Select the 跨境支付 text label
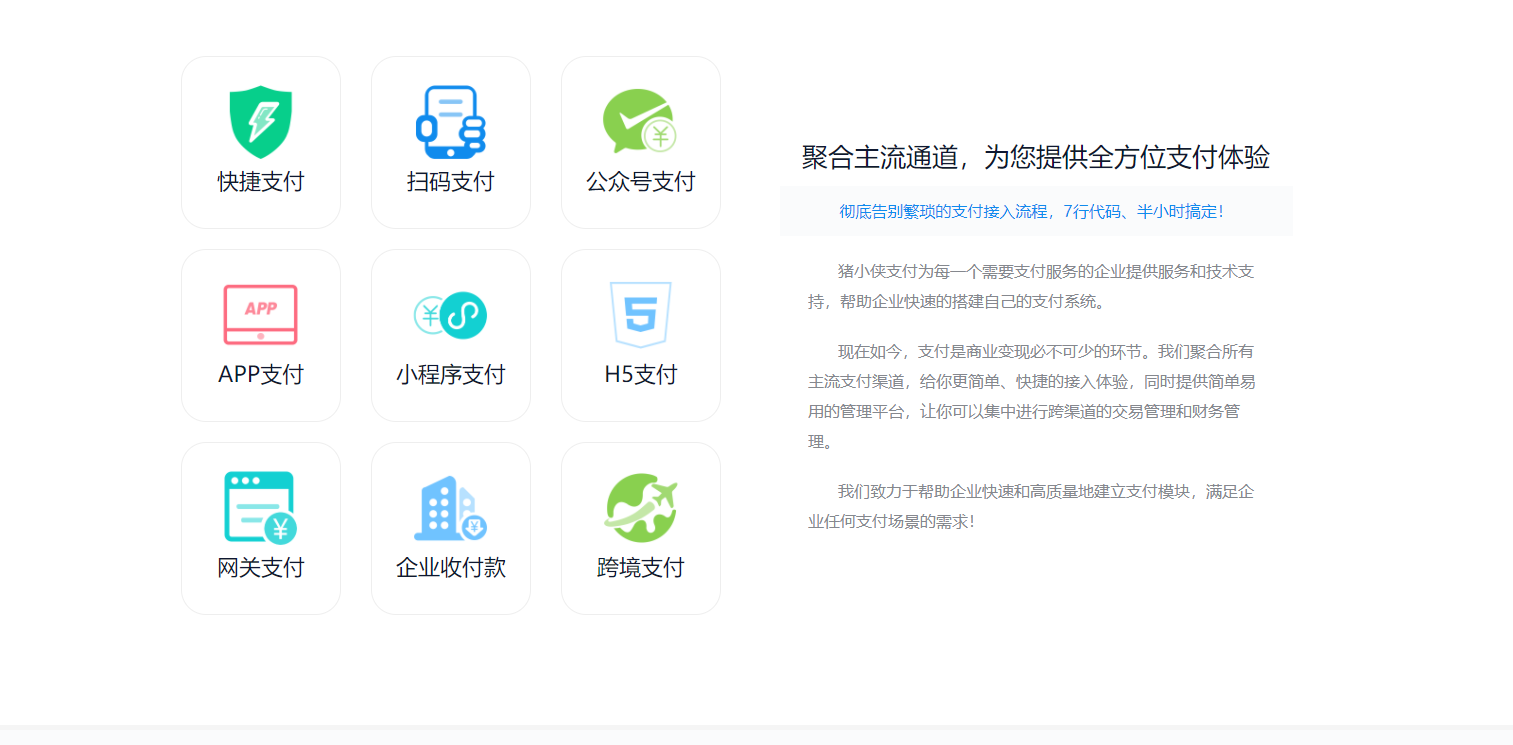This screenshot has height=745, width=1513. tap(640, 568)
